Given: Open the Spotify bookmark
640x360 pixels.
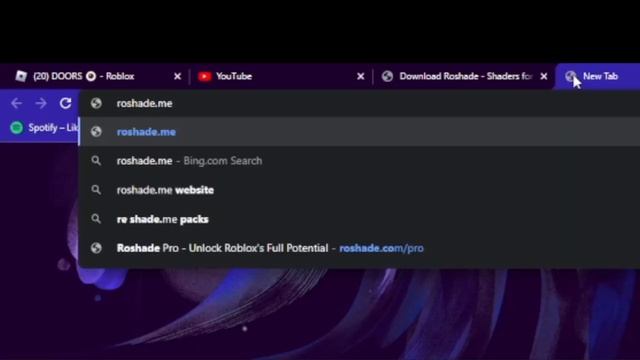Looking at the screenshot, I should (x=44, y=128).
